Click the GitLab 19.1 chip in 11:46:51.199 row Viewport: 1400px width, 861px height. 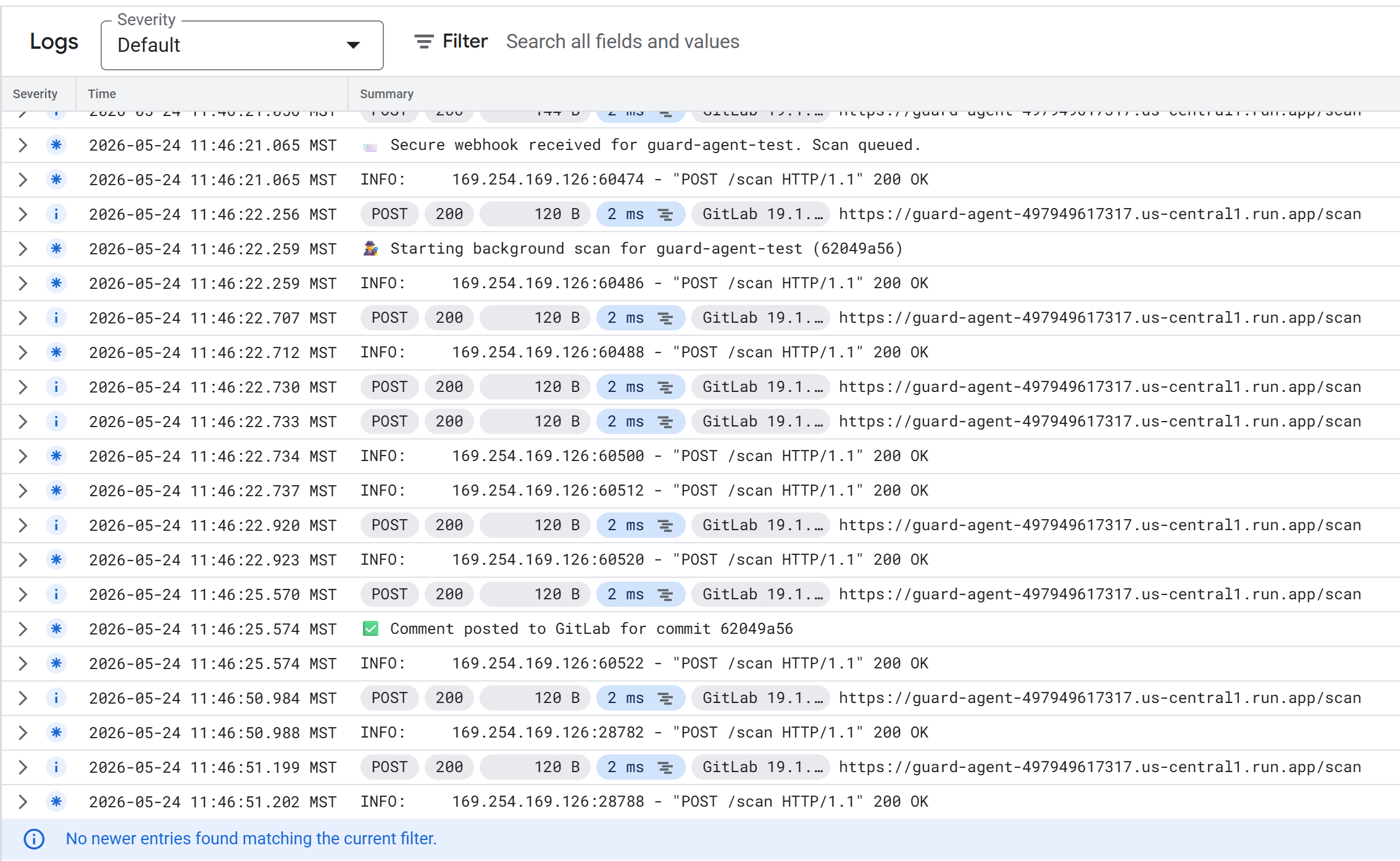point(760,767)
